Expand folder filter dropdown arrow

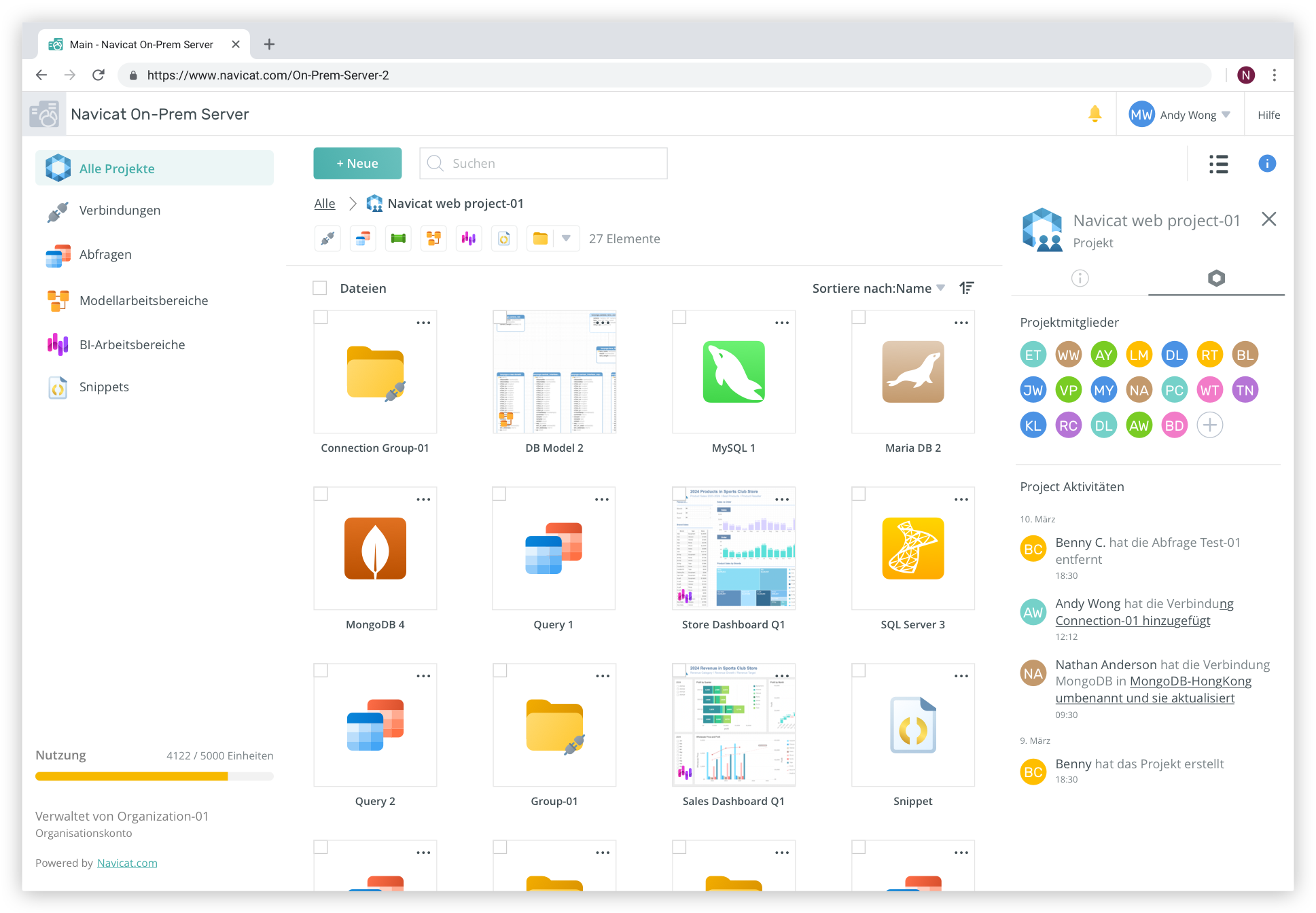[566, 238]
